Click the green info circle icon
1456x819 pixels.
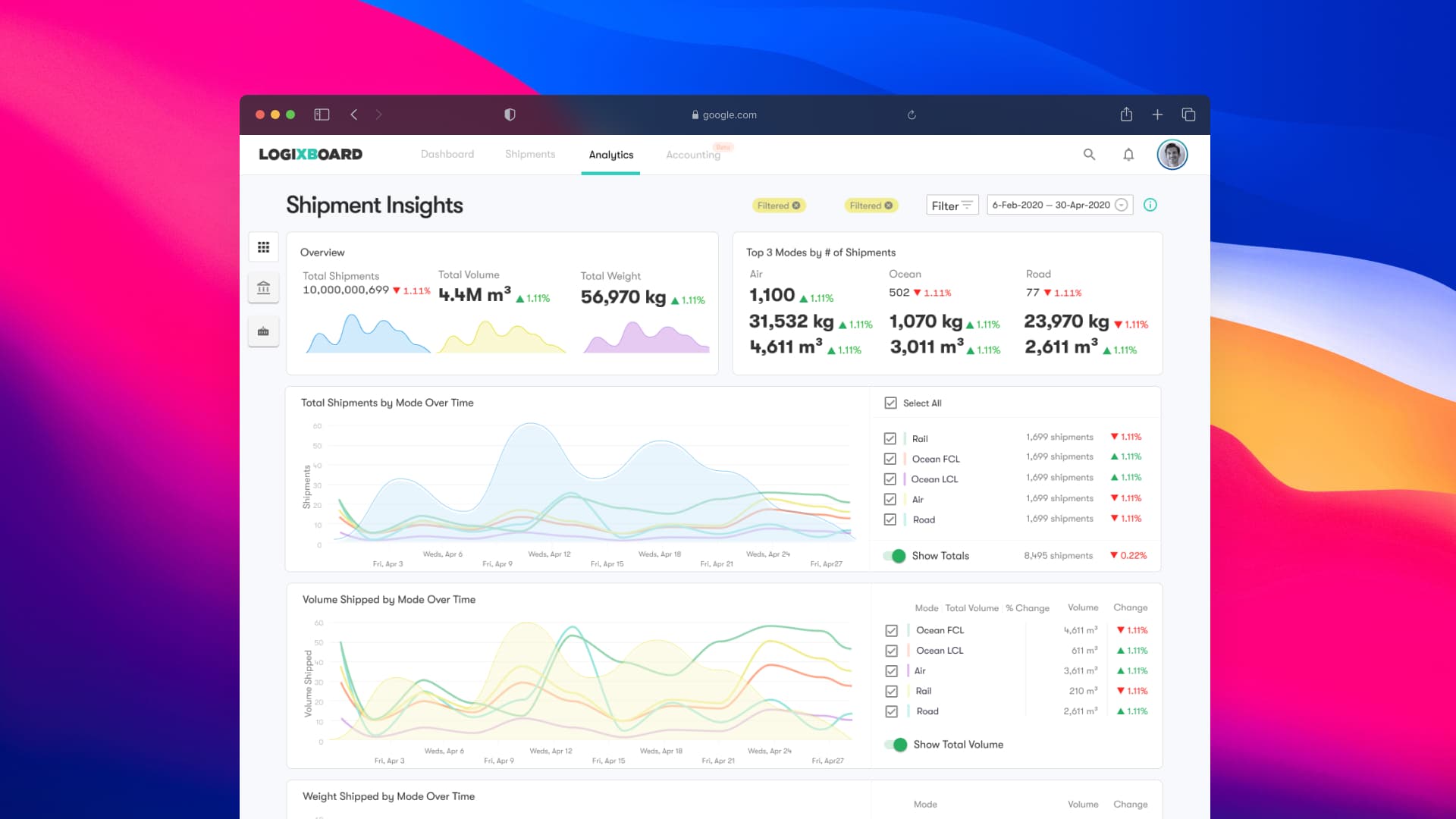click(x=1150, y=205)
